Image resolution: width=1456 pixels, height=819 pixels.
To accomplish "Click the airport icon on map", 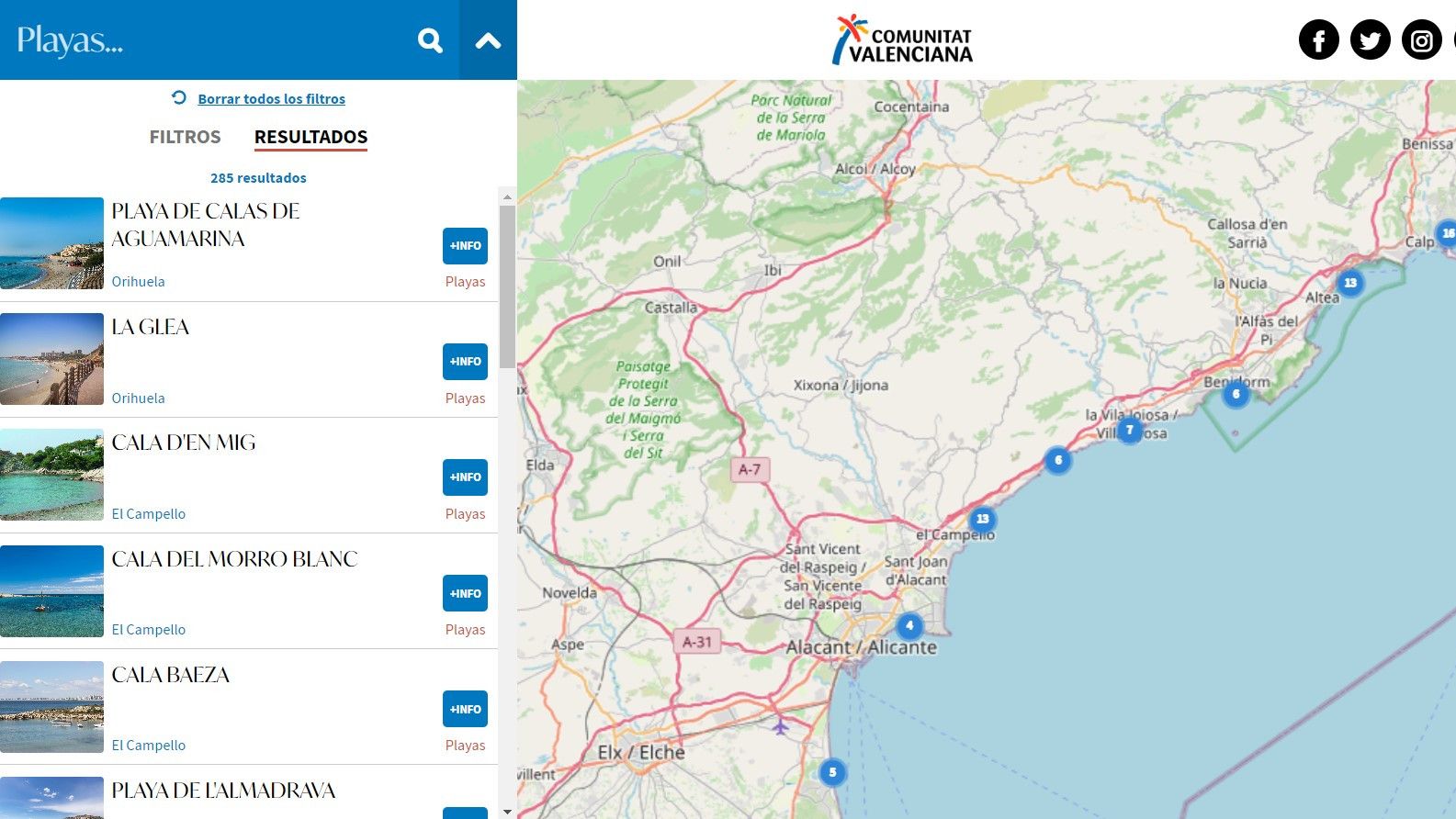I will (780, 726).
